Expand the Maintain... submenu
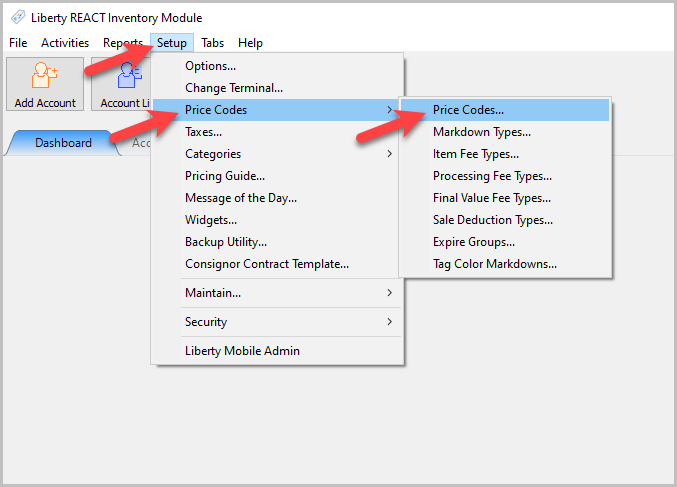677x487 pixels. (x=277, y=293)
